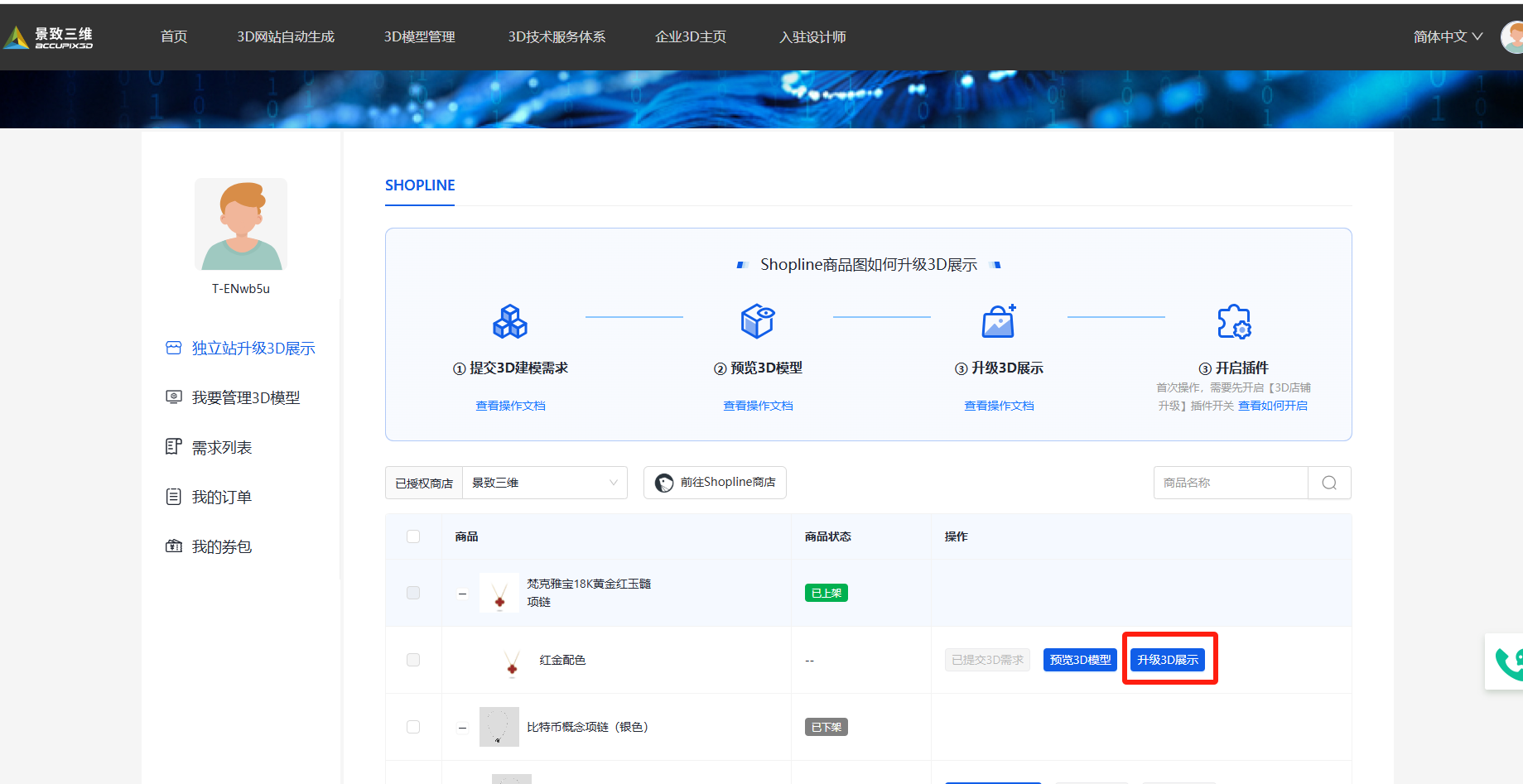Open 3D模型管理 in the top navigation
This screenshot has width=1523, height=784.
(x=420, y=36)
